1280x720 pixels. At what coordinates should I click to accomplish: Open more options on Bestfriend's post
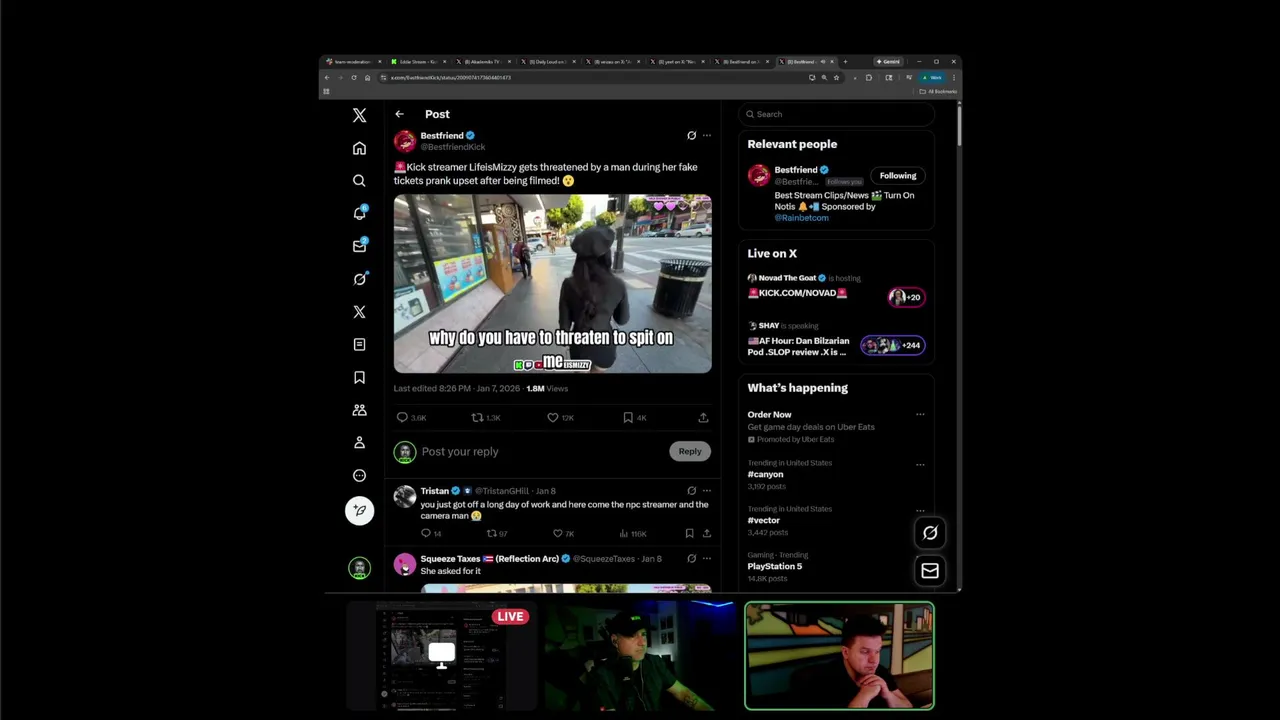point(706,135)
